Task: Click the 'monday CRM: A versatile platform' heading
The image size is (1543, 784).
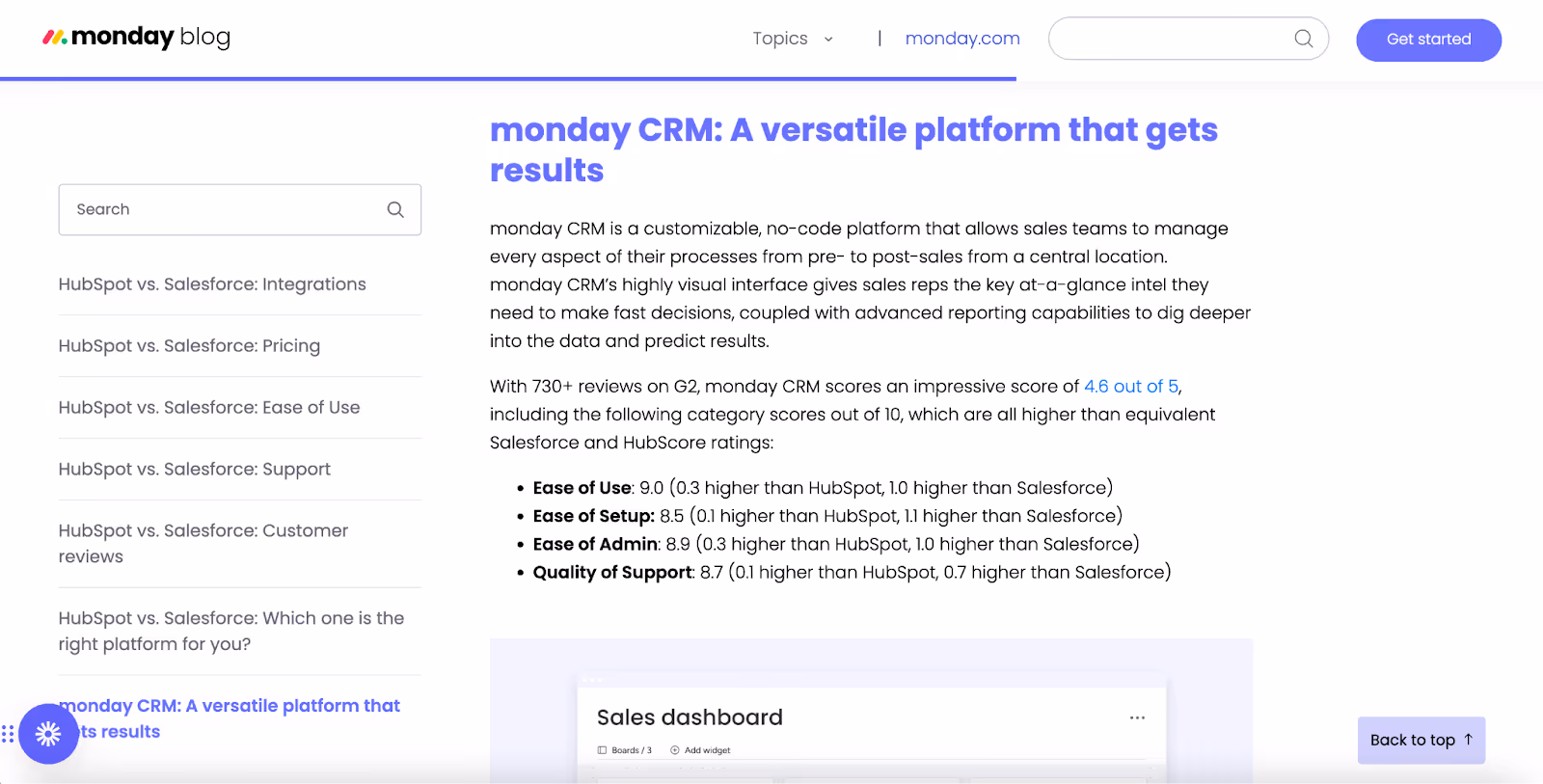Action: click(853, 149)
